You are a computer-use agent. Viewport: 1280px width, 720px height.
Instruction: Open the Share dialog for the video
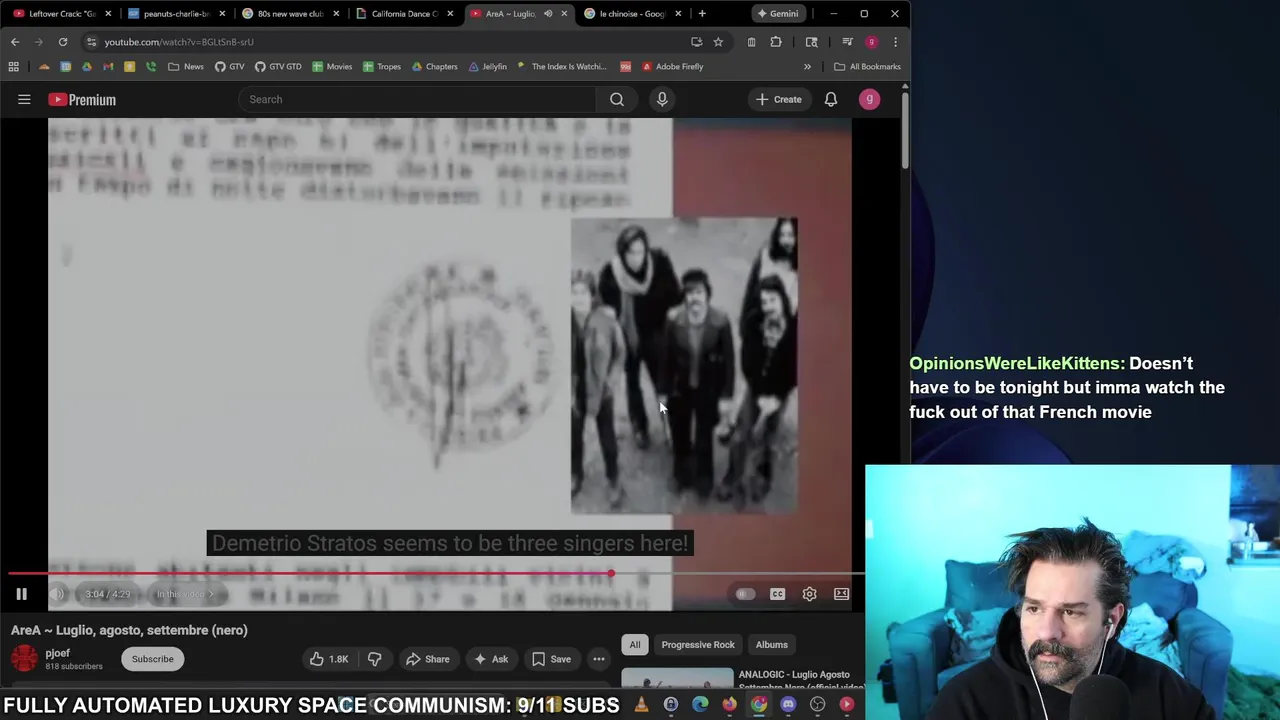coord(427,659)
